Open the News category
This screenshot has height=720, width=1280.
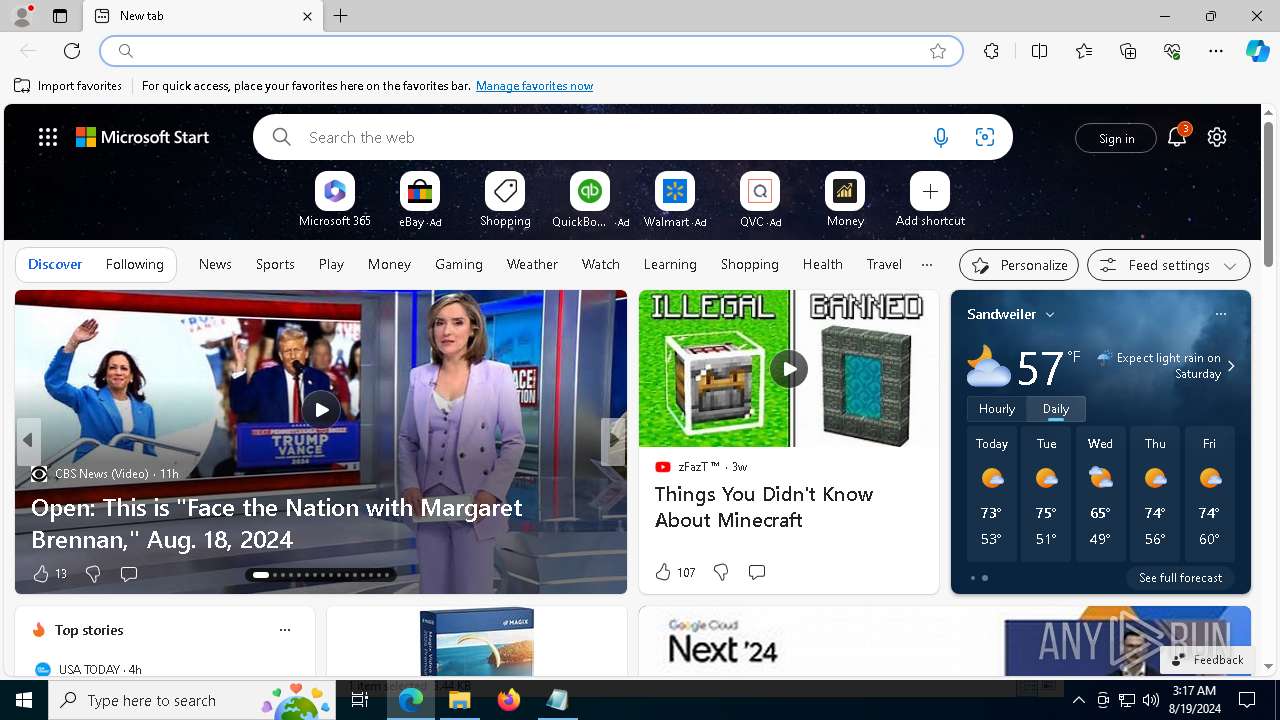[x=215, y=264]
